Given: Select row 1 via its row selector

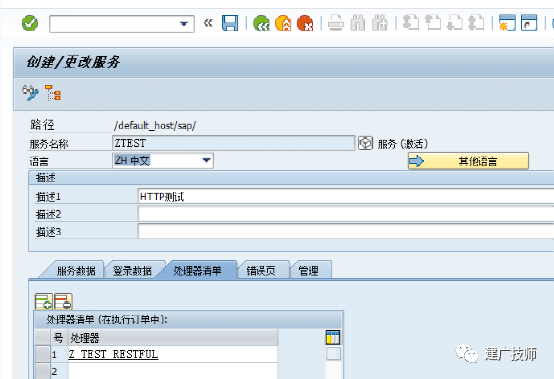Looking at the screenshot, I should coord(42,354).
